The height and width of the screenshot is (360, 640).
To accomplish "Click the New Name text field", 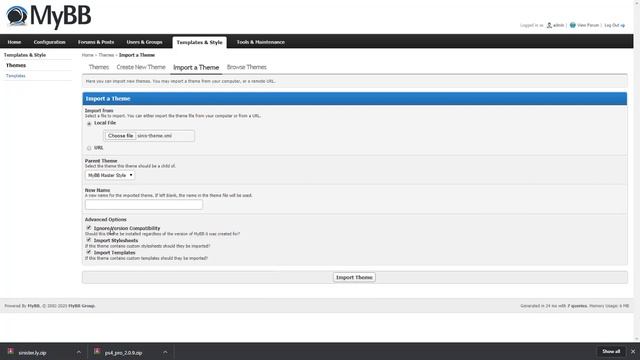I will pyautogui.click(x=144, y=204).
